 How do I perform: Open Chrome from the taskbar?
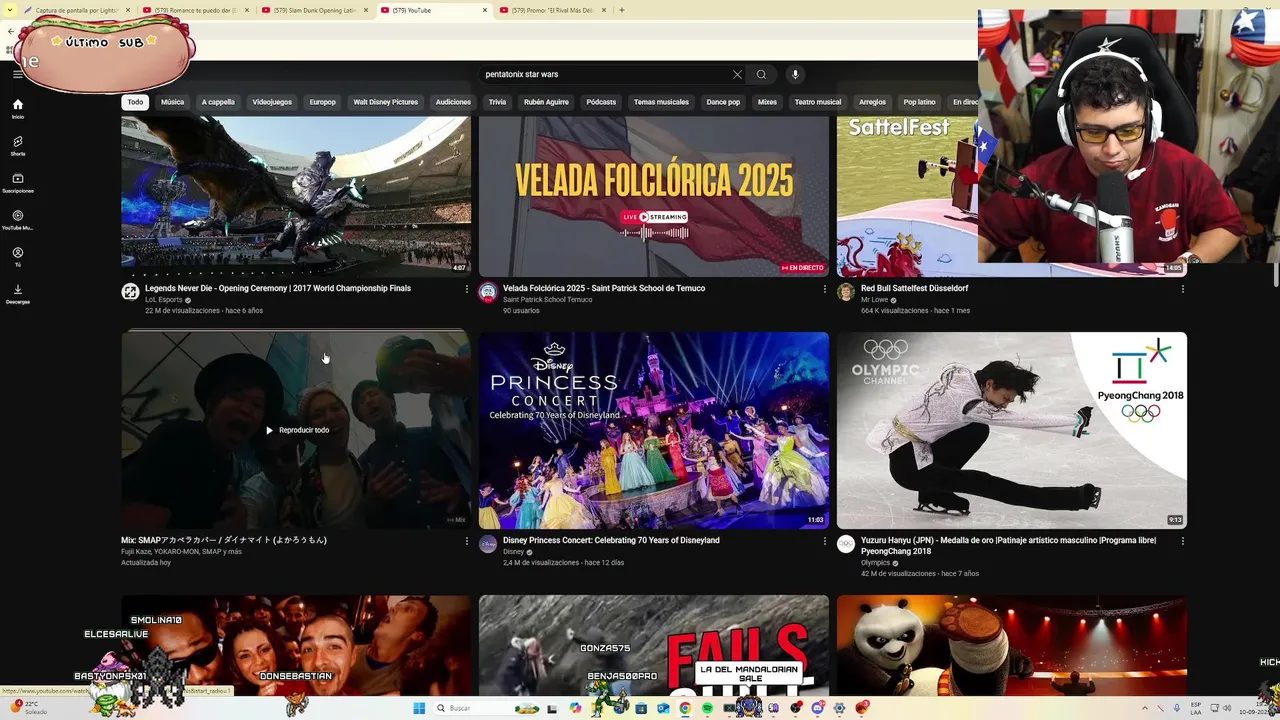tap(685, 708)
